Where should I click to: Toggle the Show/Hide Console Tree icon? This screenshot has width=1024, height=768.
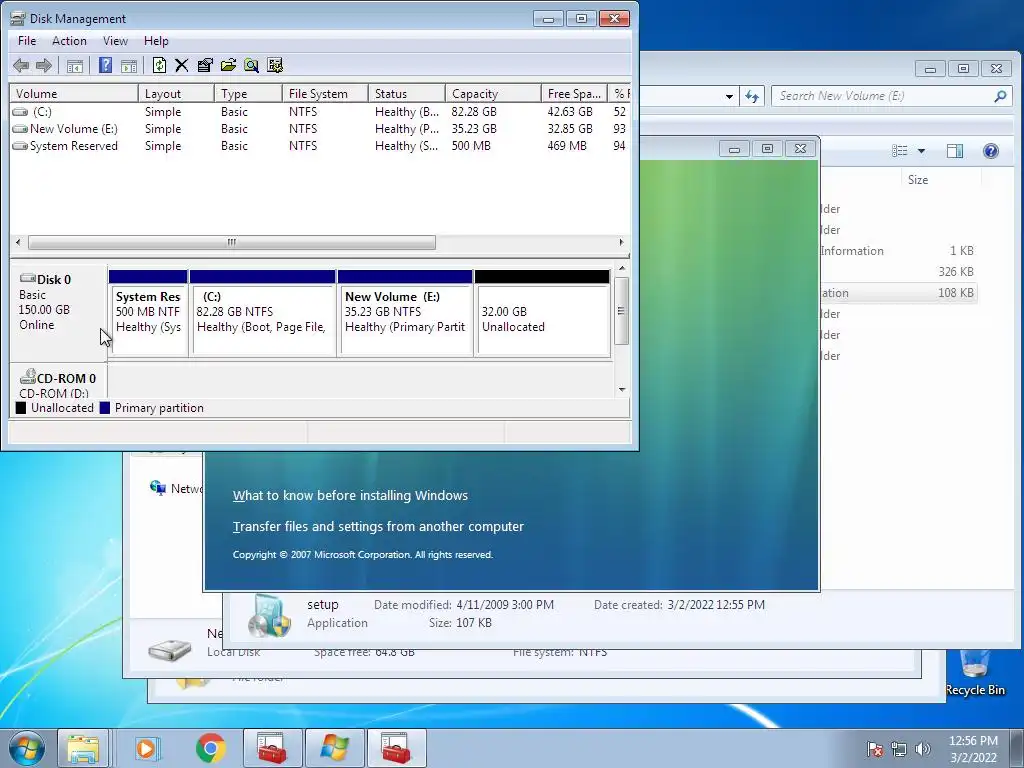[x=75, y=65]
